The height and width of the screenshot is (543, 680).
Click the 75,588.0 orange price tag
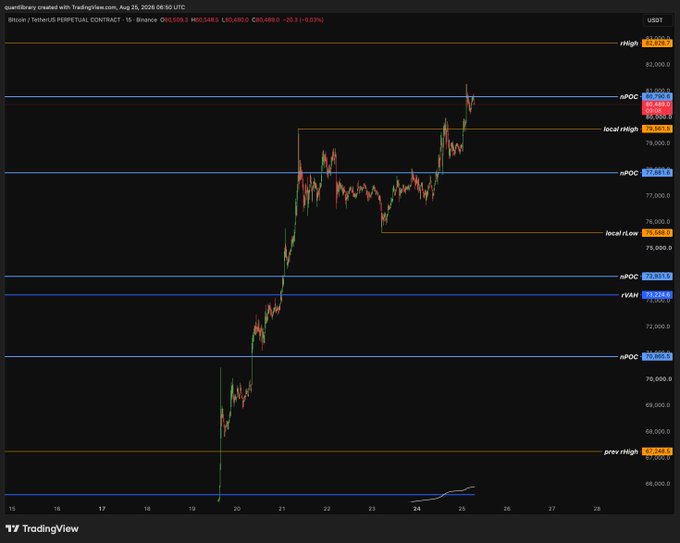click(657, 233)
